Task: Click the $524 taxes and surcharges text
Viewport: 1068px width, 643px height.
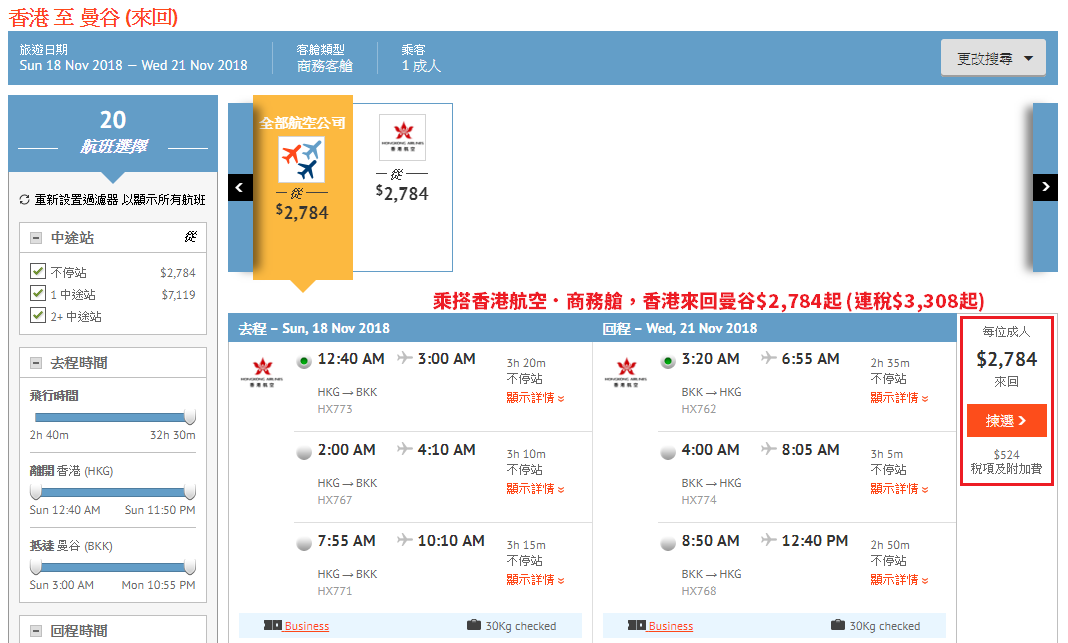Action: coord(1006,454)
